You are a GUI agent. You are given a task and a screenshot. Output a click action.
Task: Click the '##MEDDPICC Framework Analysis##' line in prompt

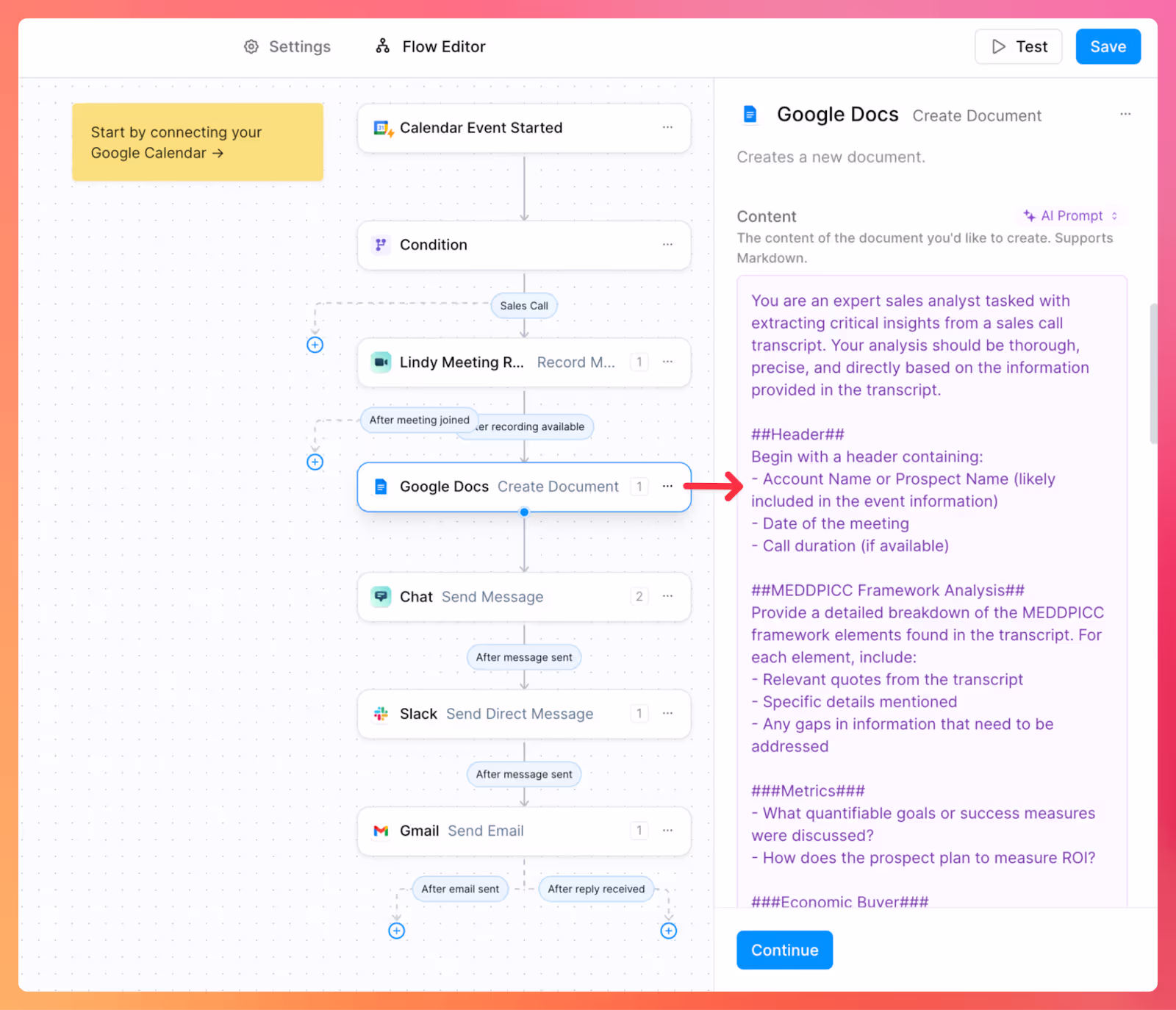pyautogui.click(x=888, y=590)
